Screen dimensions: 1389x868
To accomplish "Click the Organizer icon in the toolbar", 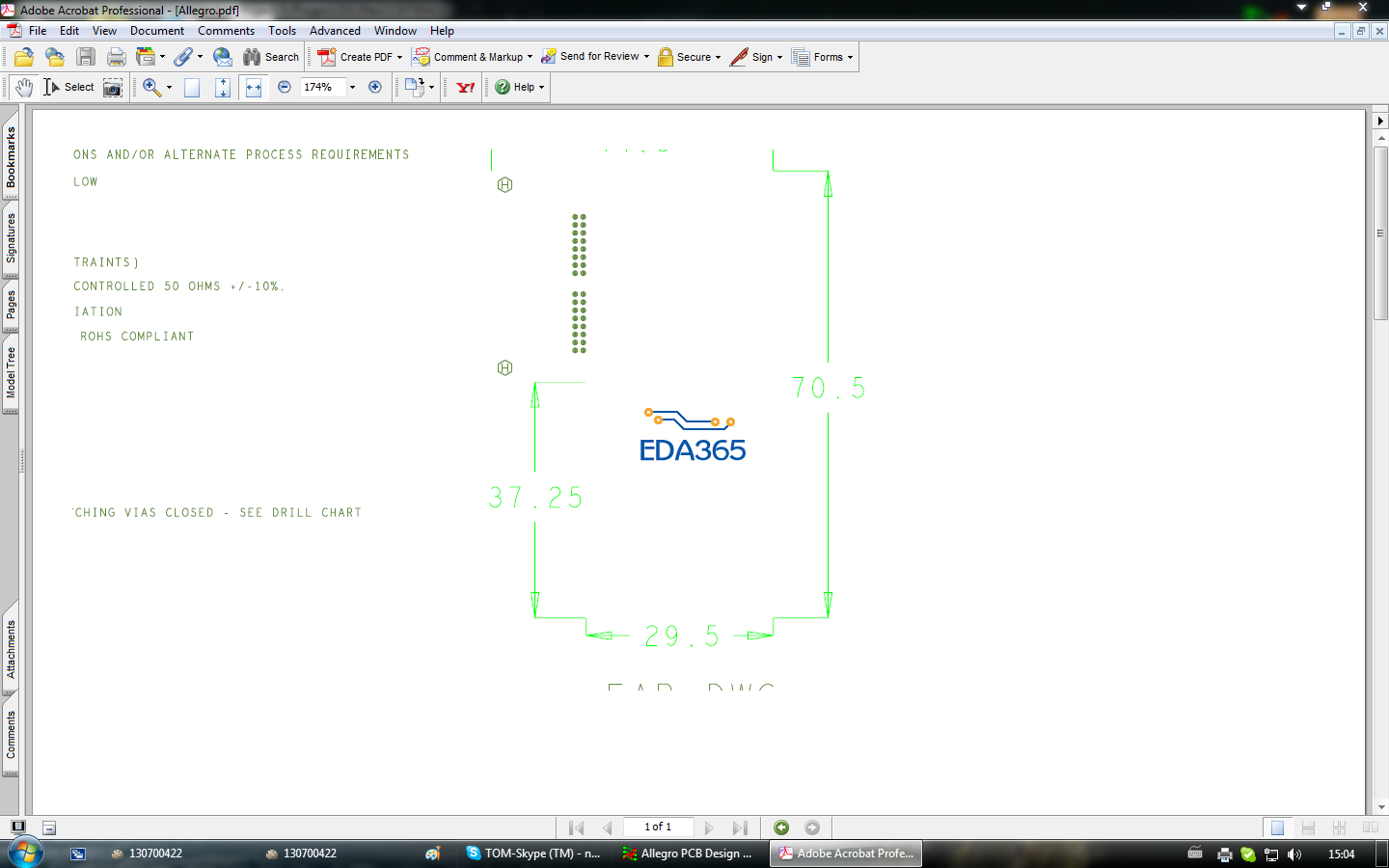I will [x=146, y=57].
